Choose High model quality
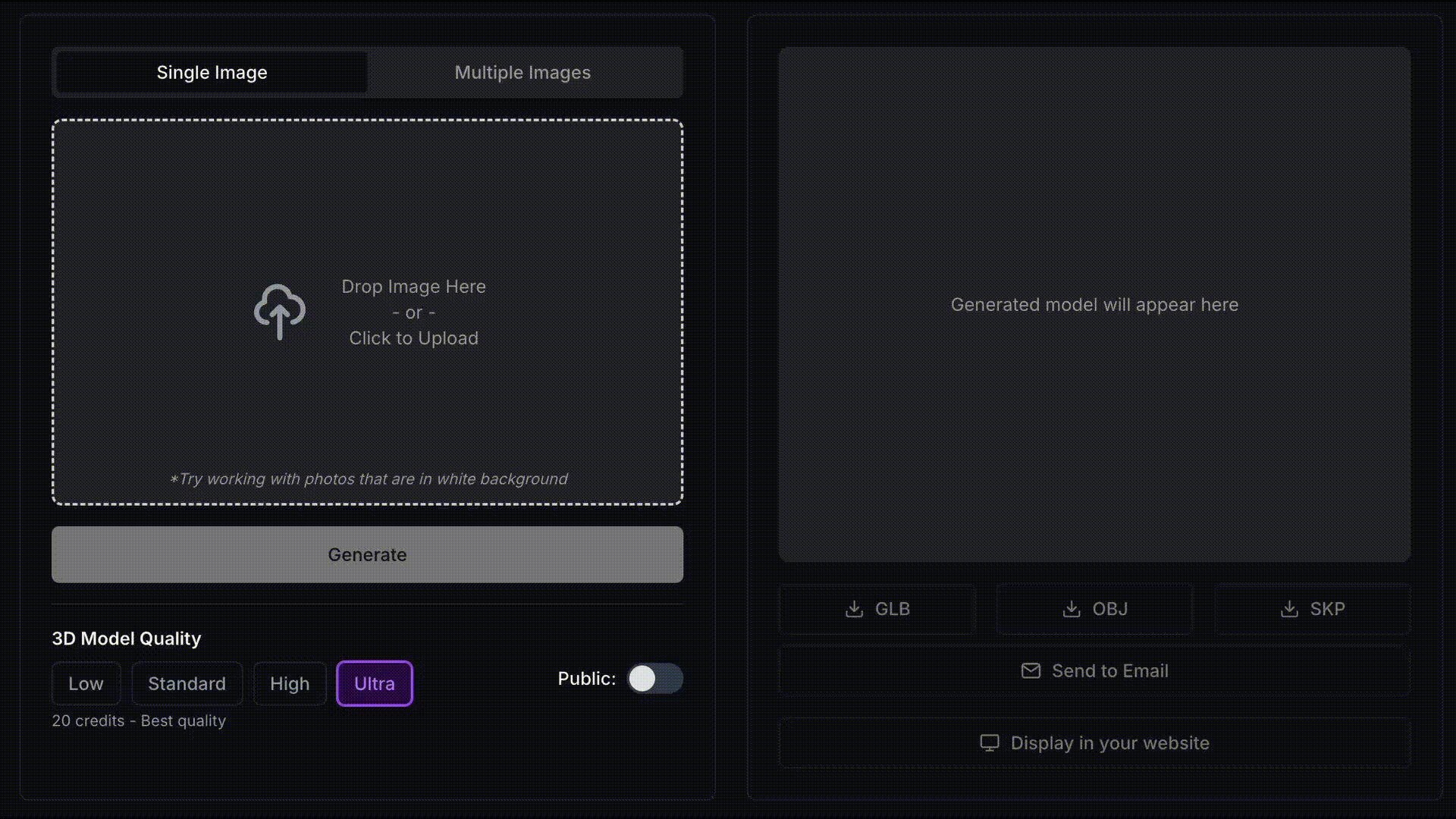 tap(290, 684)
